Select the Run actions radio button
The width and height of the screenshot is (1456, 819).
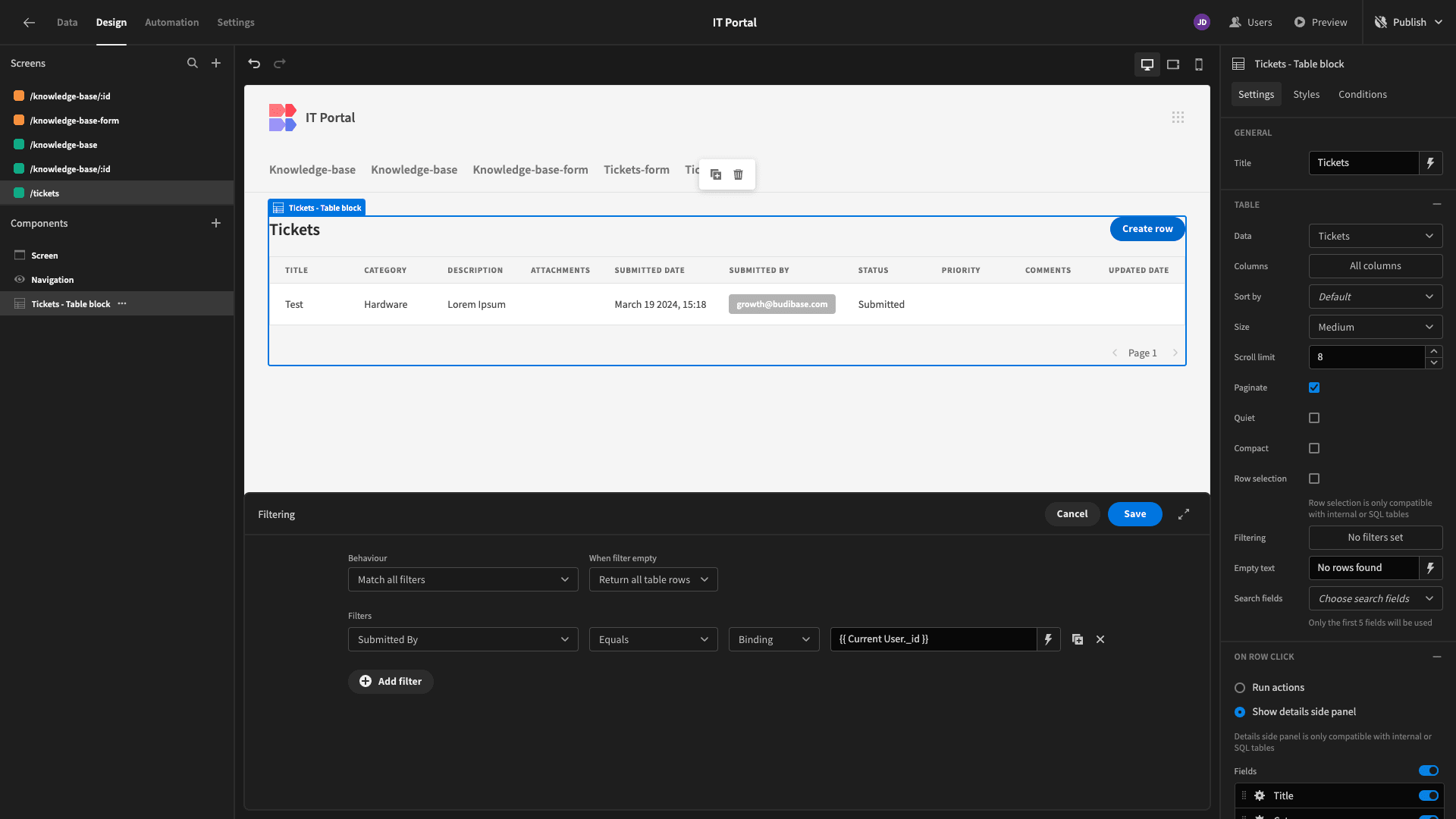1240,688
